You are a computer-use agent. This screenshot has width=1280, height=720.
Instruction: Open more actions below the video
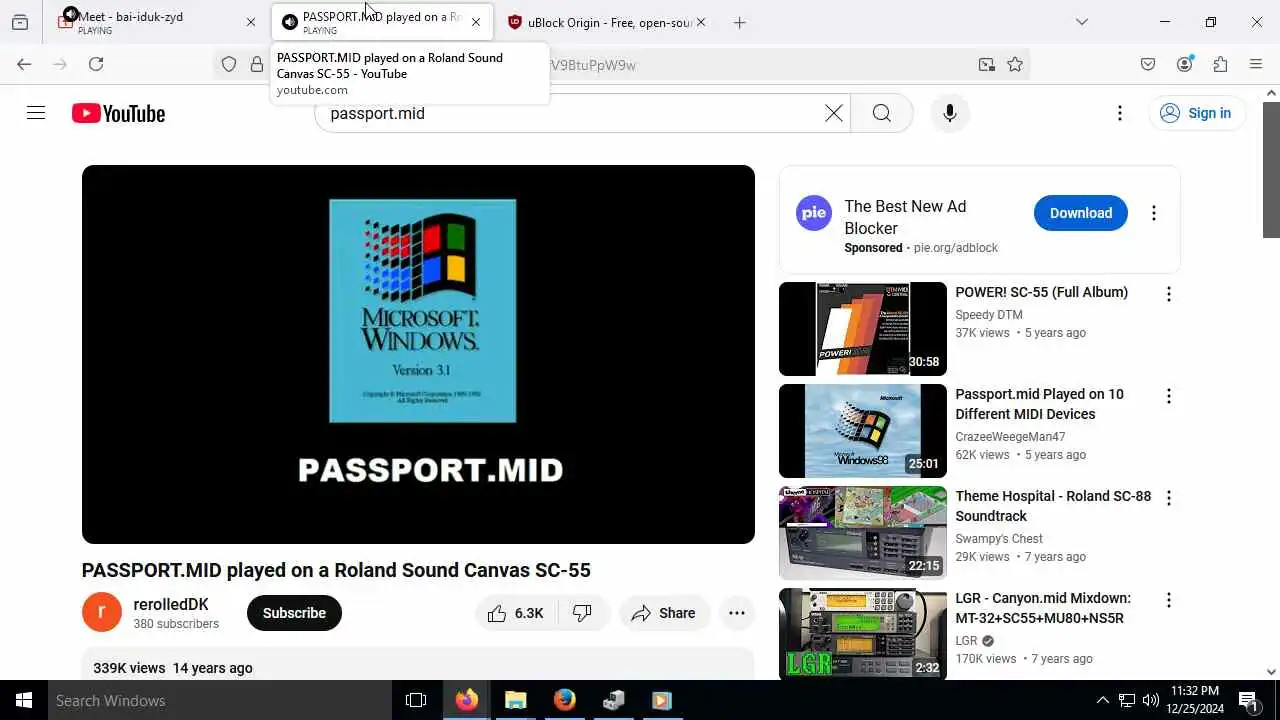click(x=737, y=613)
